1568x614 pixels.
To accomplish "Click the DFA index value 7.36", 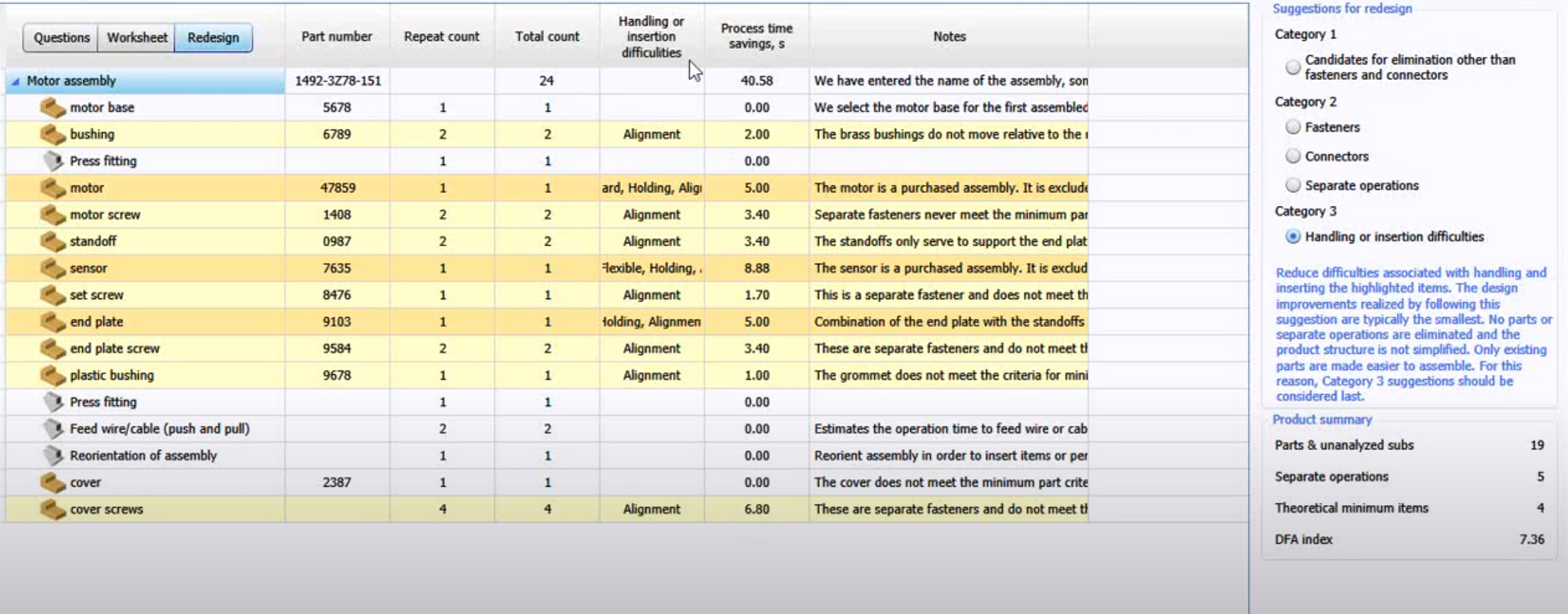I will [1531, 540].
